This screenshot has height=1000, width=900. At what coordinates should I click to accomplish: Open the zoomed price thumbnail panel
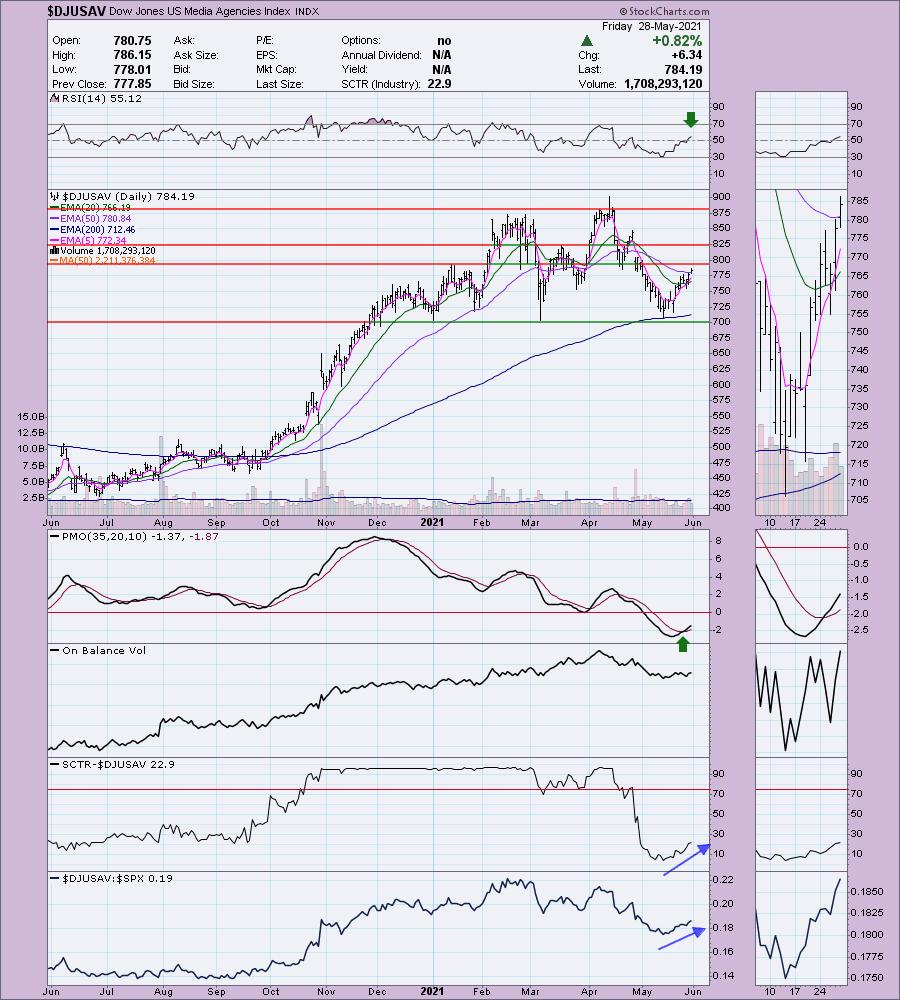tap(801, 353)
